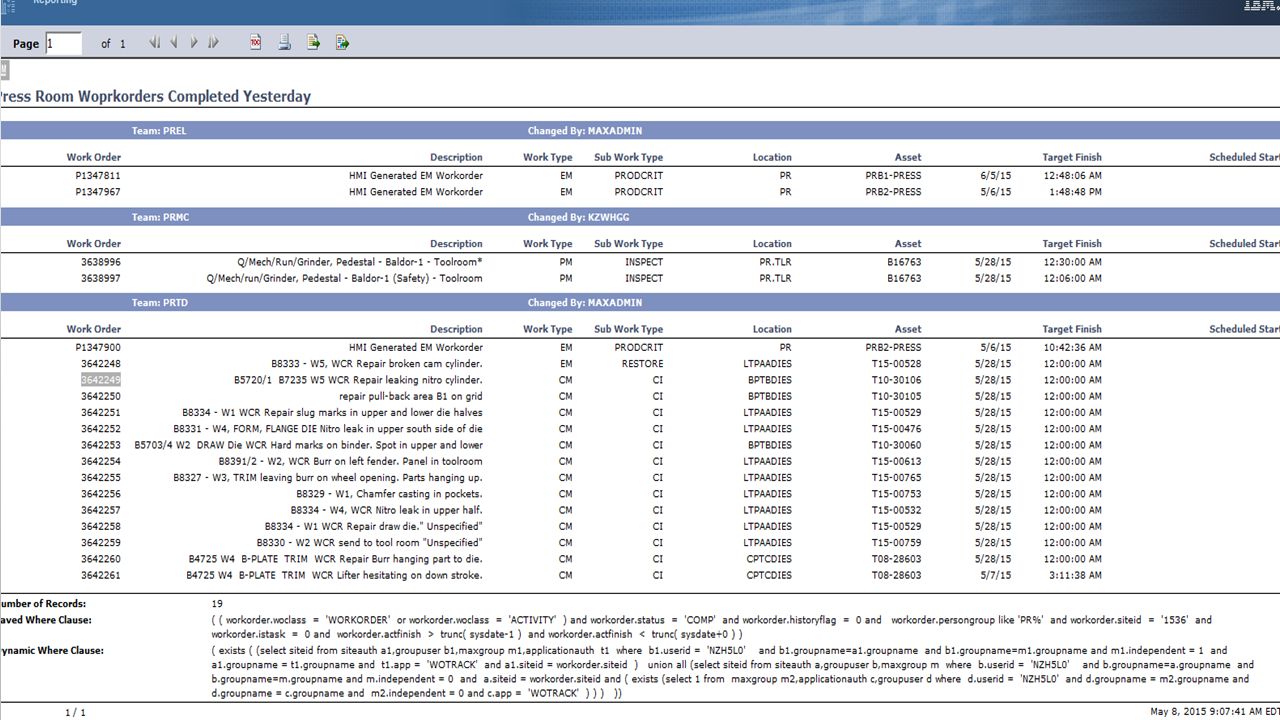The image size is (1280, 720).
Task: Click the time 3:11:38 AM
Action: click(x=1075, y=575)
